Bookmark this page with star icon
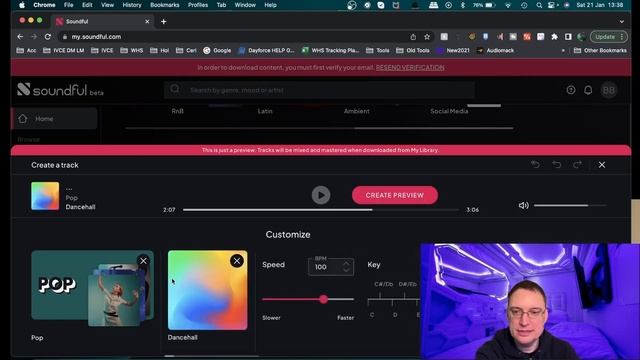The height and width of the screenshot is (360, 640). (x=427, y=37)
